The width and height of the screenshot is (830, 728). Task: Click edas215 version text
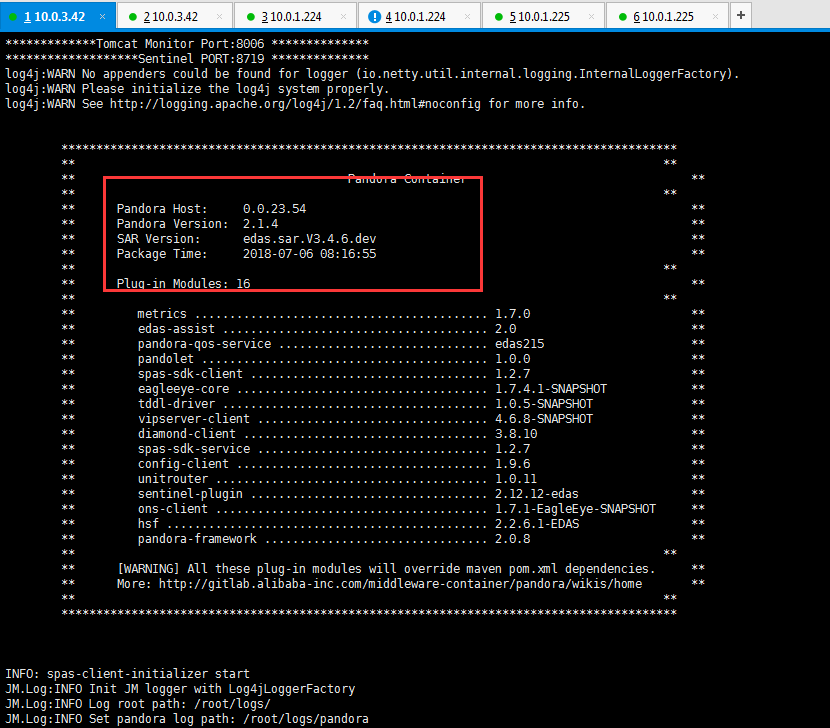519,344
